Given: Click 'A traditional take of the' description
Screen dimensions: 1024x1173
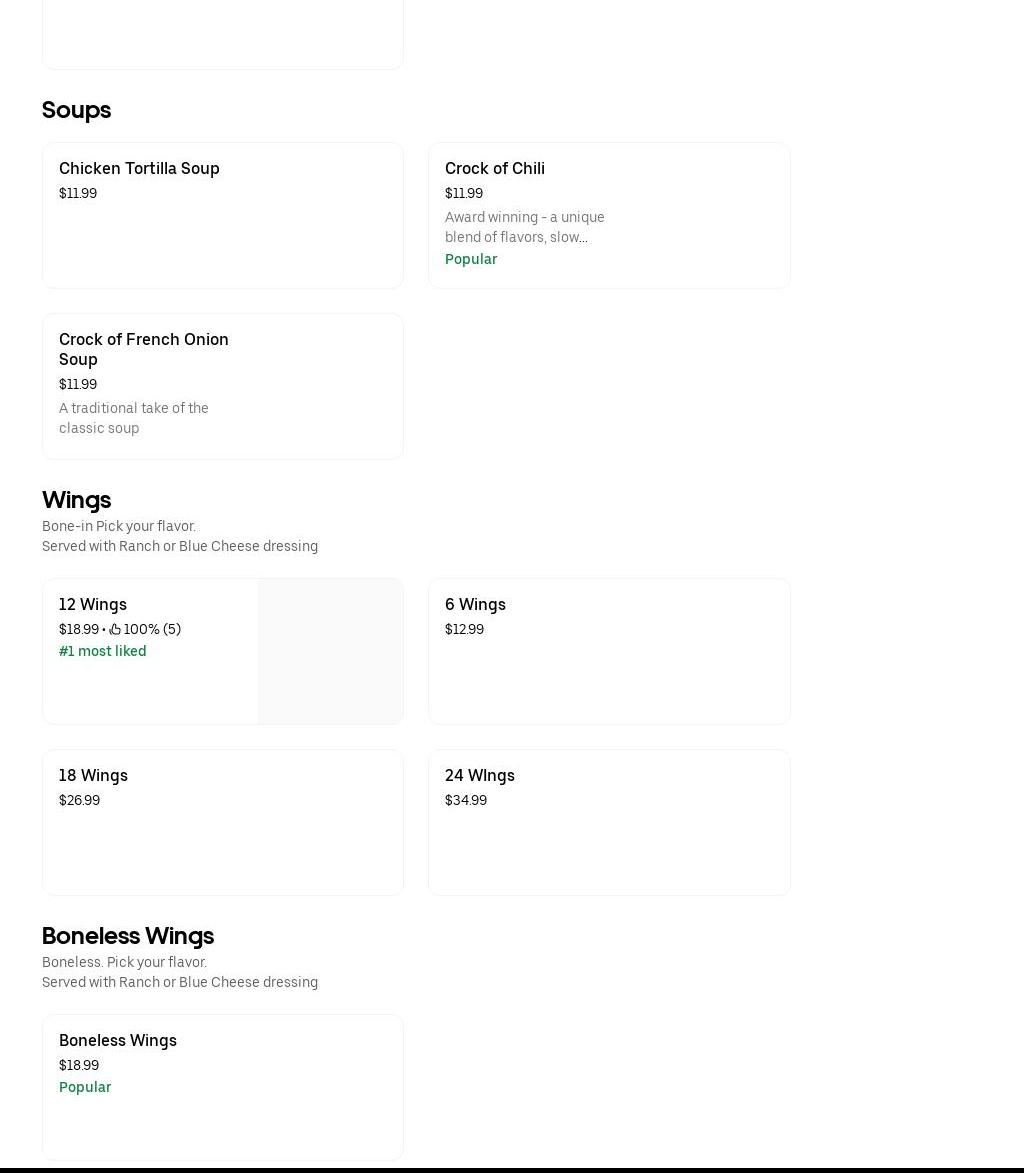Looking at the screenshot, I should coord(134,408).
